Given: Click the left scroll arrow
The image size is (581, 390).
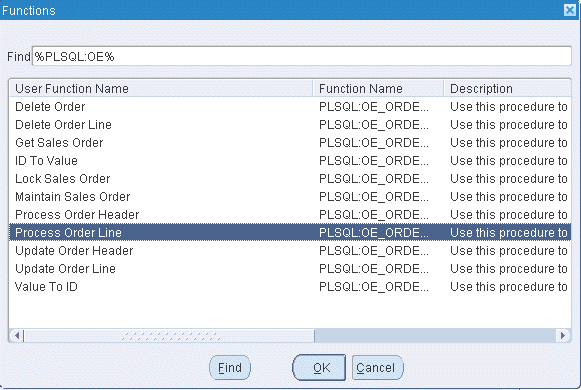Looking at the screenshot, I should [17, 336].
